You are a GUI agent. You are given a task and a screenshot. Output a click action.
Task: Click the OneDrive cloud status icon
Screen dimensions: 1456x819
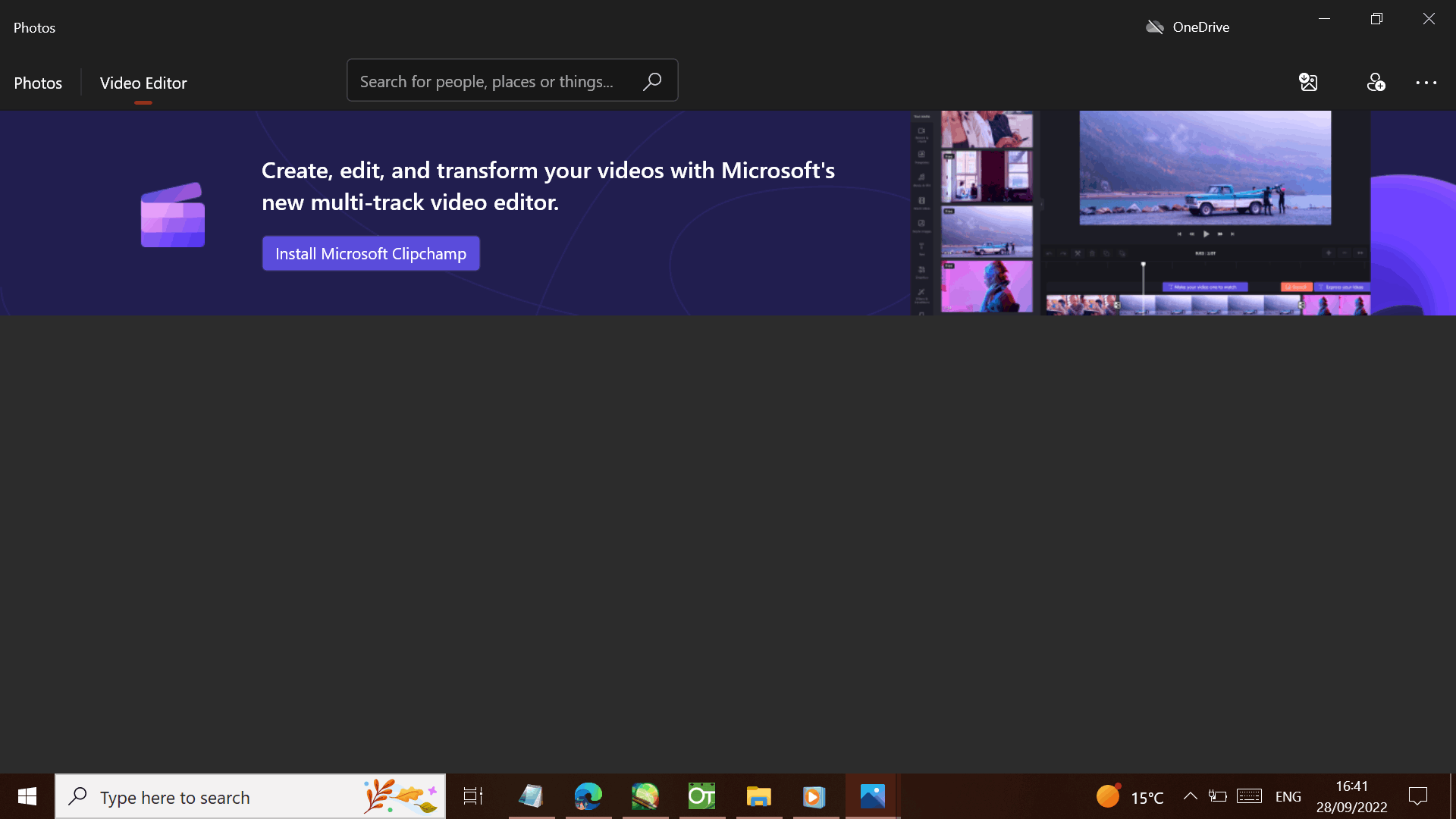1155,27
